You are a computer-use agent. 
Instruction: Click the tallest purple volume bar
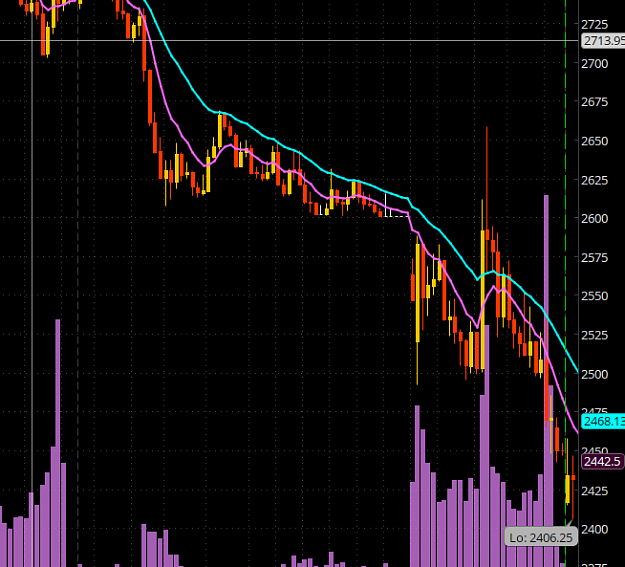coord(546,381)
